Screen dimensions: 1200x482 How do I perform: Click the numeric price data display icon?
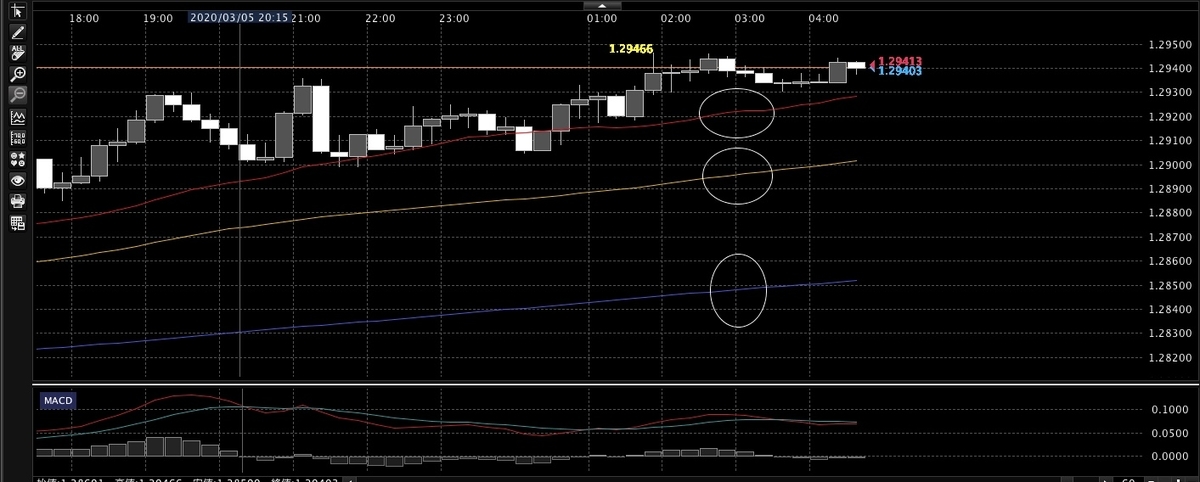(18, 138)
